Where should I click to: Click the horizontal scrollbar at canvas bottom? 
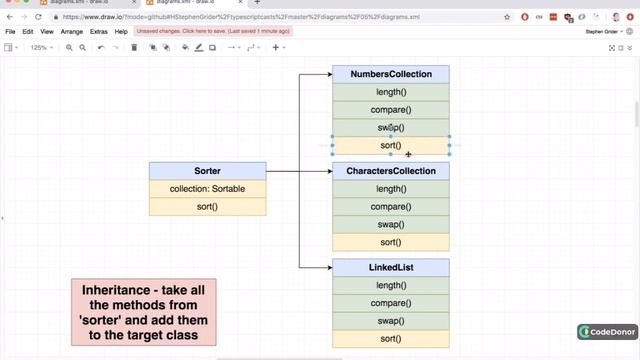(279, 359)
